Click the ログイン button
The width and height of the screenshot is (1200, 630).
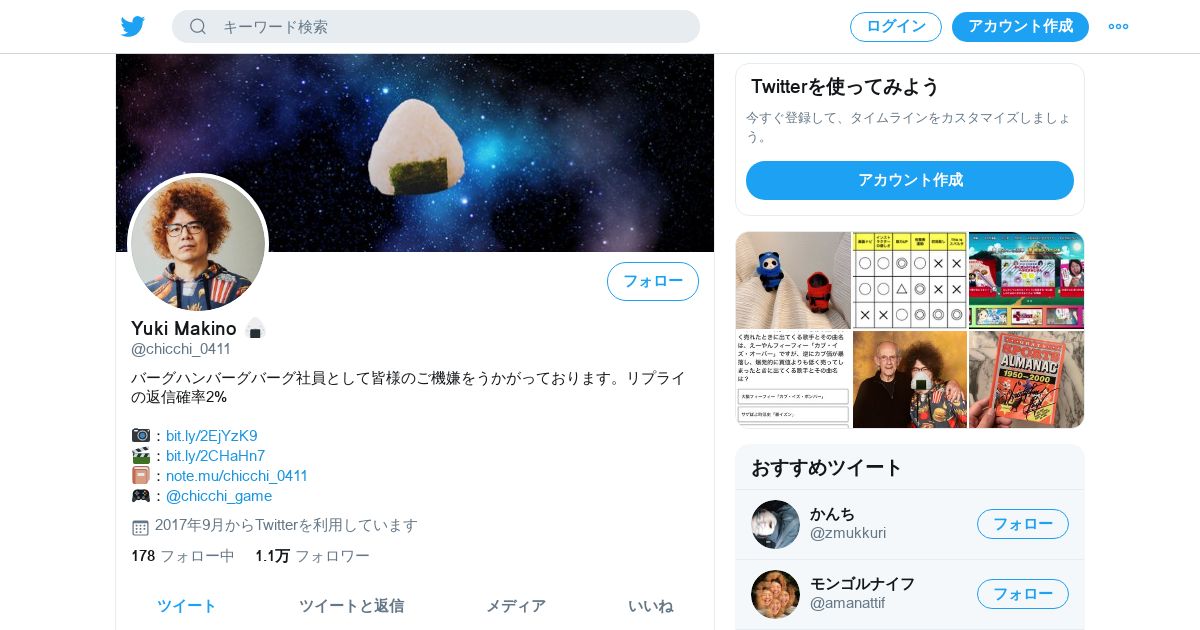tap(896, 27)
